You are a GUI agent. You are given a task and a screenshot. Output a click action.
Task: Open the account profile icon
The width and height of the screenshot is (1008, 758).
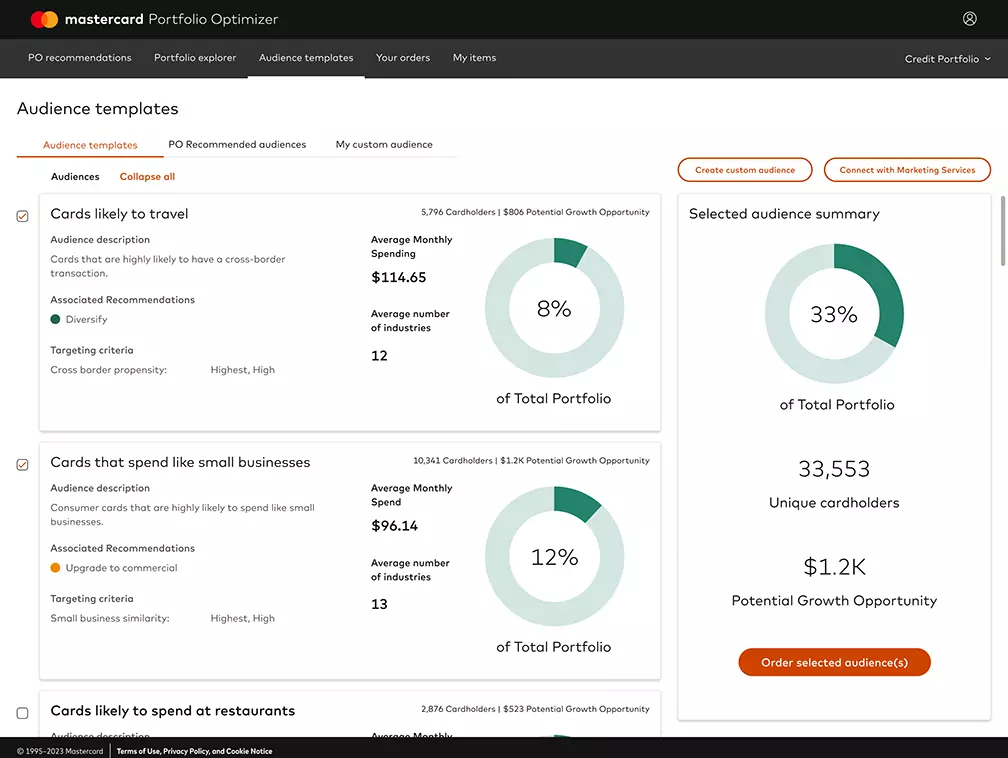(969, 18)
